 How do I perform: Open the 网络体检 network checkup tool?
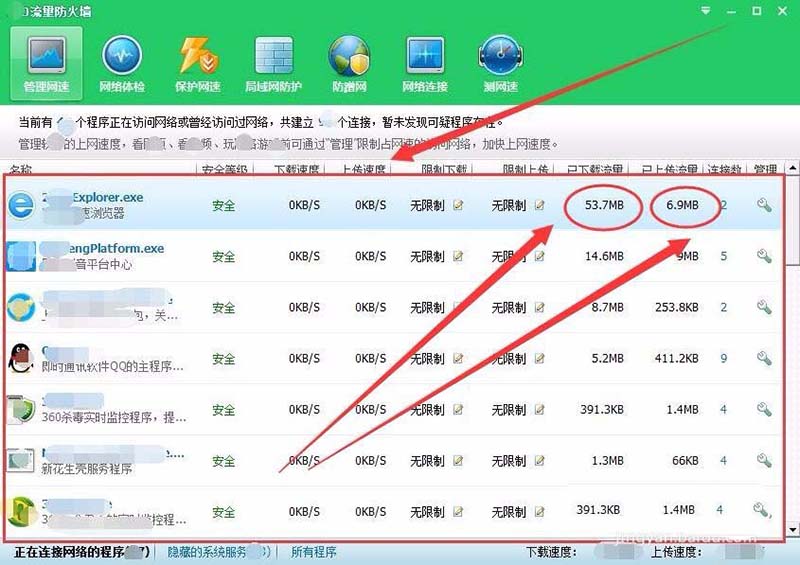coord(122,62)
